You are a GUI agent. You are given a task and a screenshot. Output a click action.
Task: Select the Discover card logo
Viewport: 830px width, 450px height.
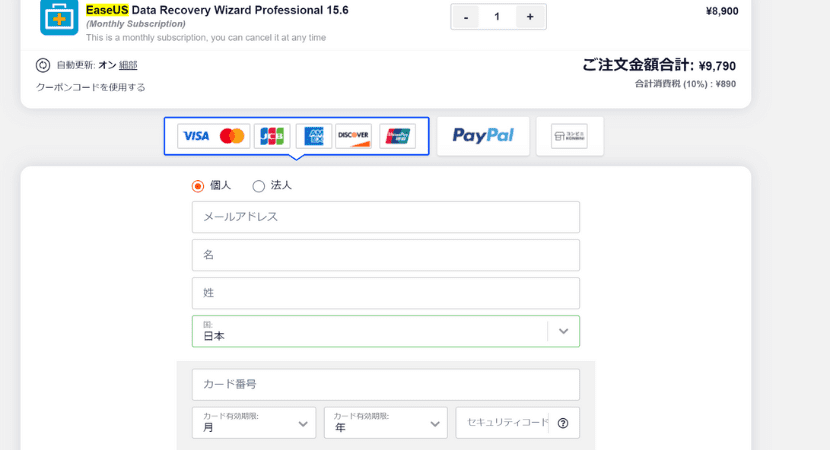point(354,136)
